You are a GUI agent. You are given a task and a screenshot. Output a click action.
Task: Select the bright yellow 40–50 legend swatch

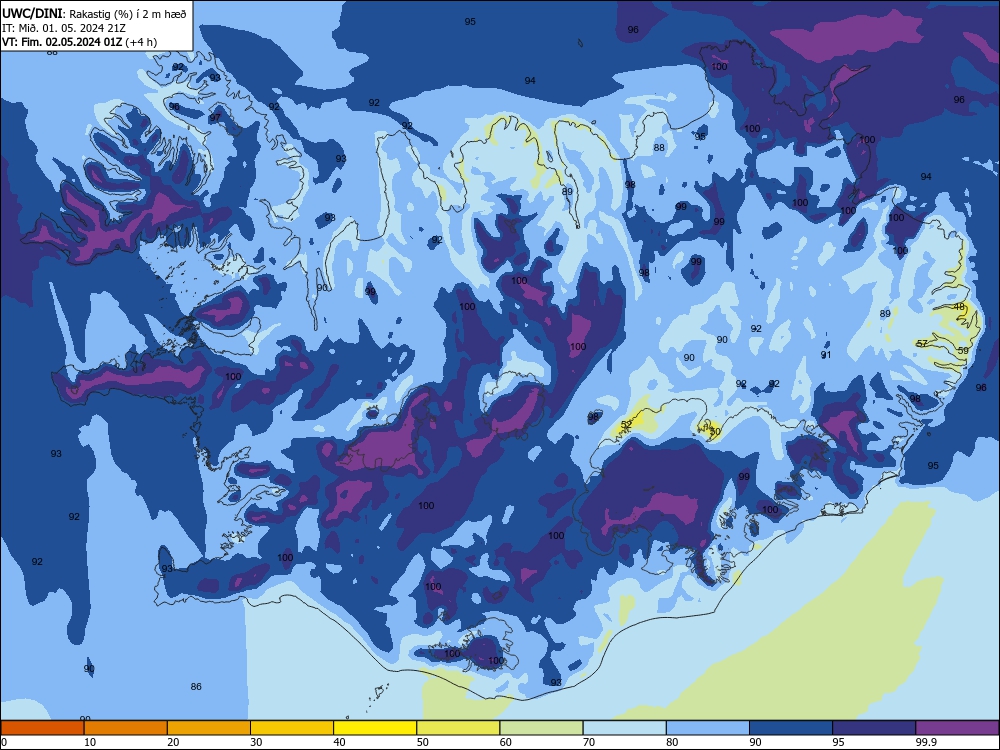[375, 728]
